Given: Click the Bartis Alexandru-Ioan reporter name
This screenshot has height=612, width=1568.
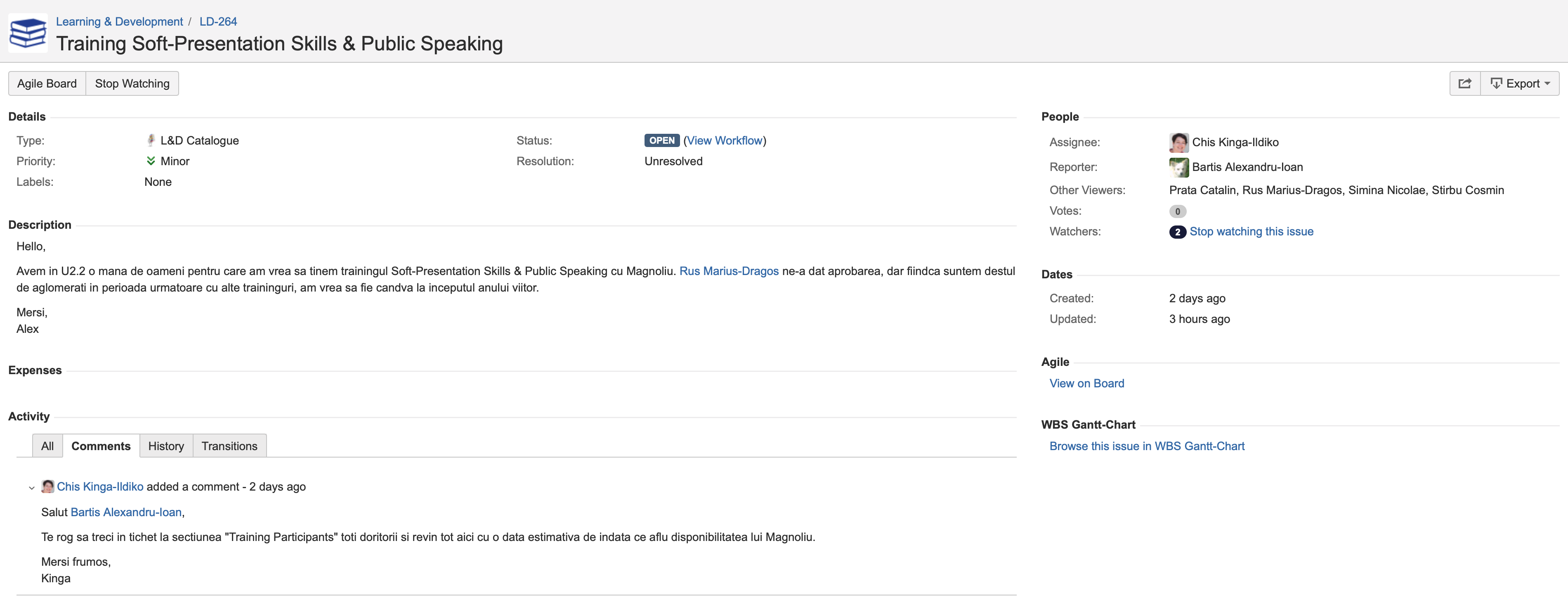Looking at the screenshot, I should [1247, 167].
